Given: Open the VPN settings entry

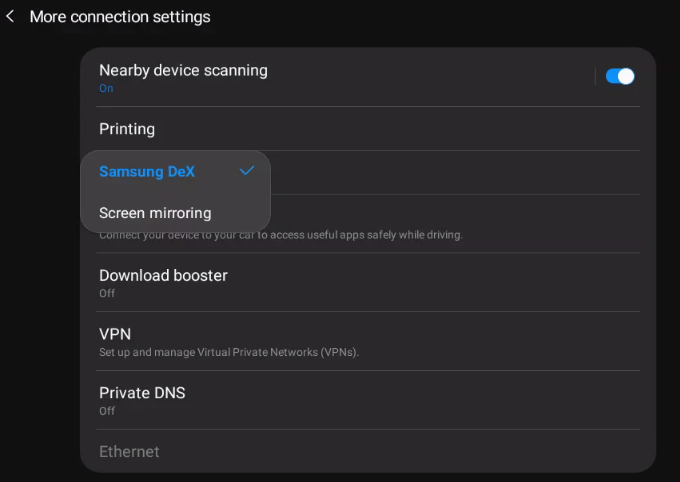Looking at the screenshot, I should pos(368,341).
